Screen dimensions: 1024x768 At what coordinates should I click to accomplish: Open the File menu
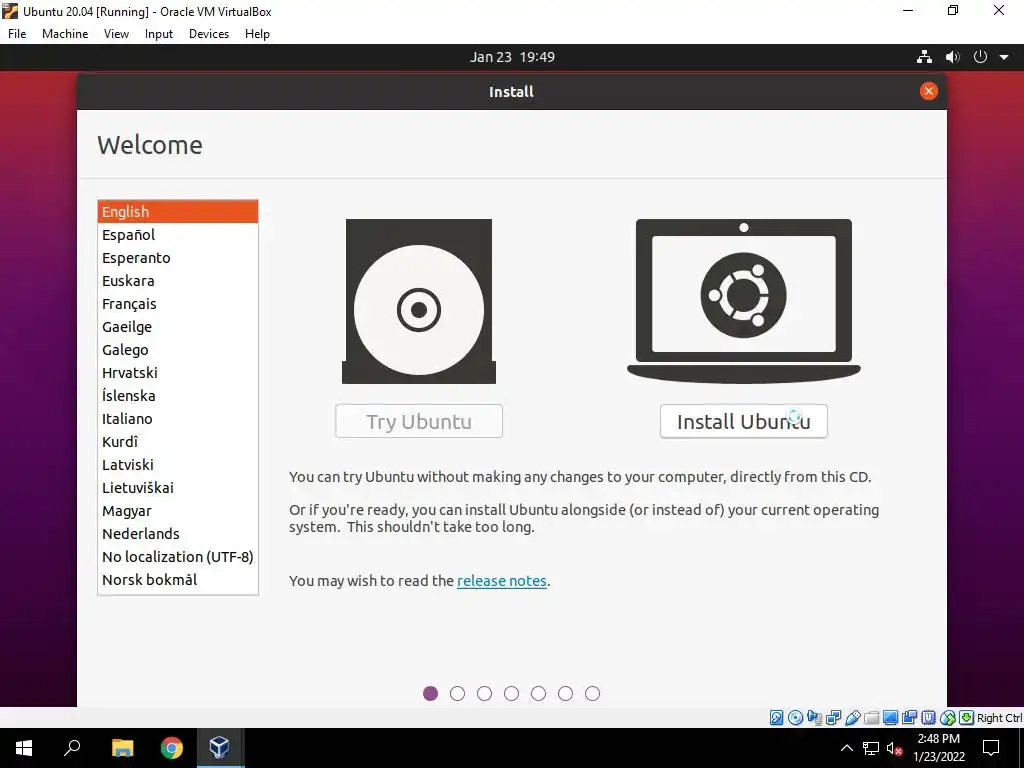point(17,34)
